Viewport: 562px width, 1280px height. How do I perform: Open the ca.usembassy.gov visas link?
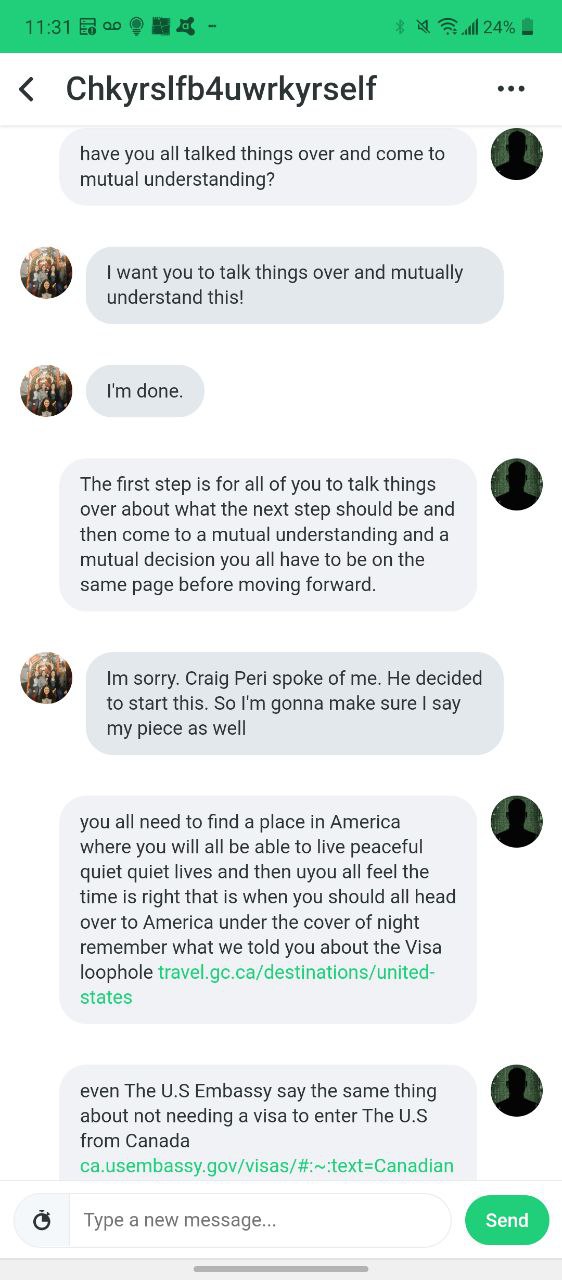(267, 1165)
